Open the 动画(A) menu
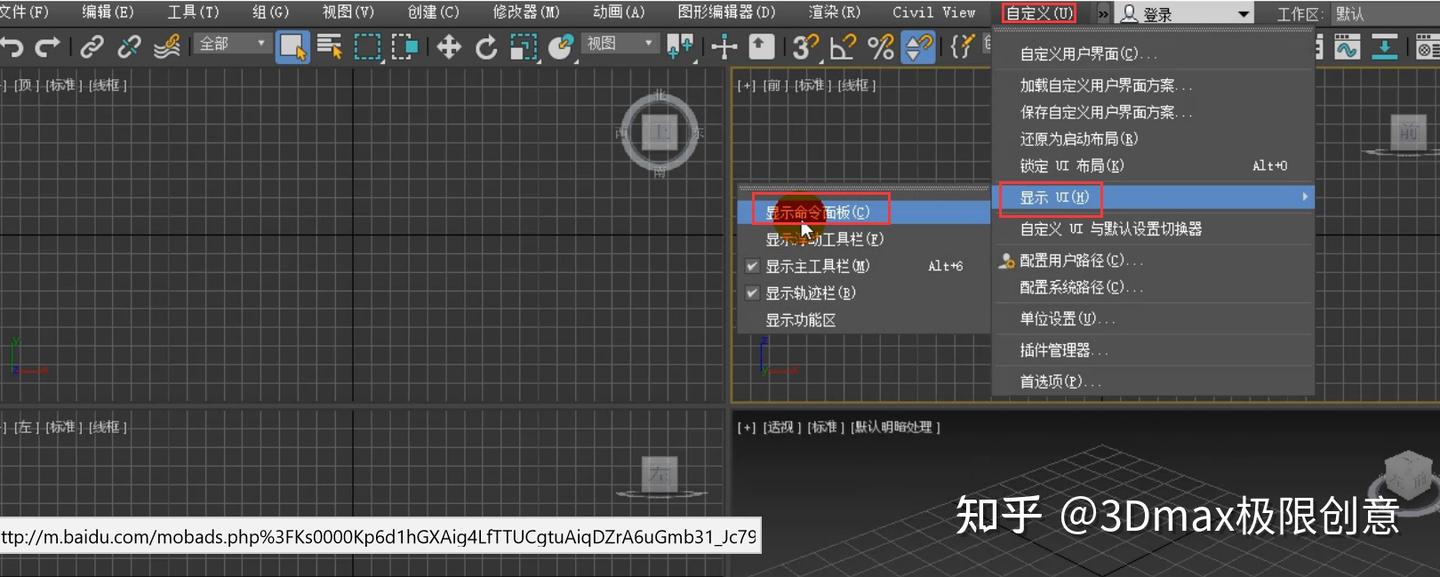 click(619, 13)
